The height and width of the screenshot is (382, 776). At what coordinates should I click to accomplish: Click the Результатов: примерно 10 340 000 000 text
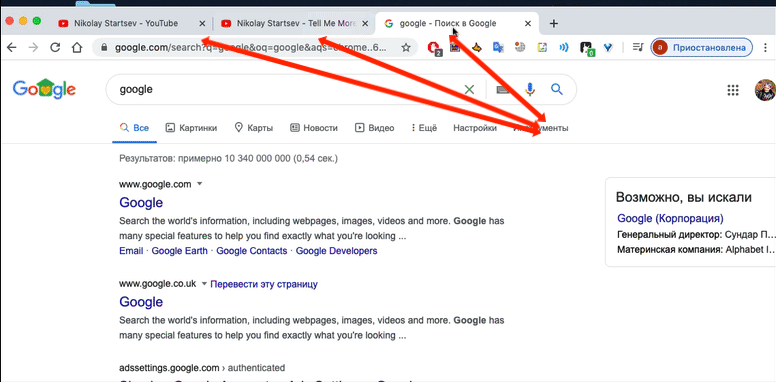[x=228, y=159]
